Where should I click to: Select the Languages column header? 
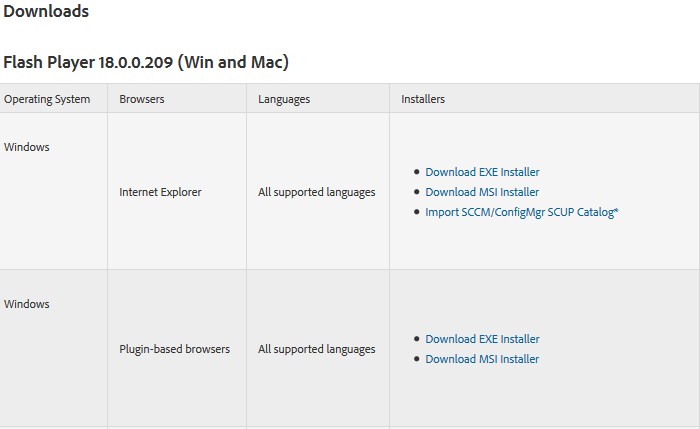point(284,99)
